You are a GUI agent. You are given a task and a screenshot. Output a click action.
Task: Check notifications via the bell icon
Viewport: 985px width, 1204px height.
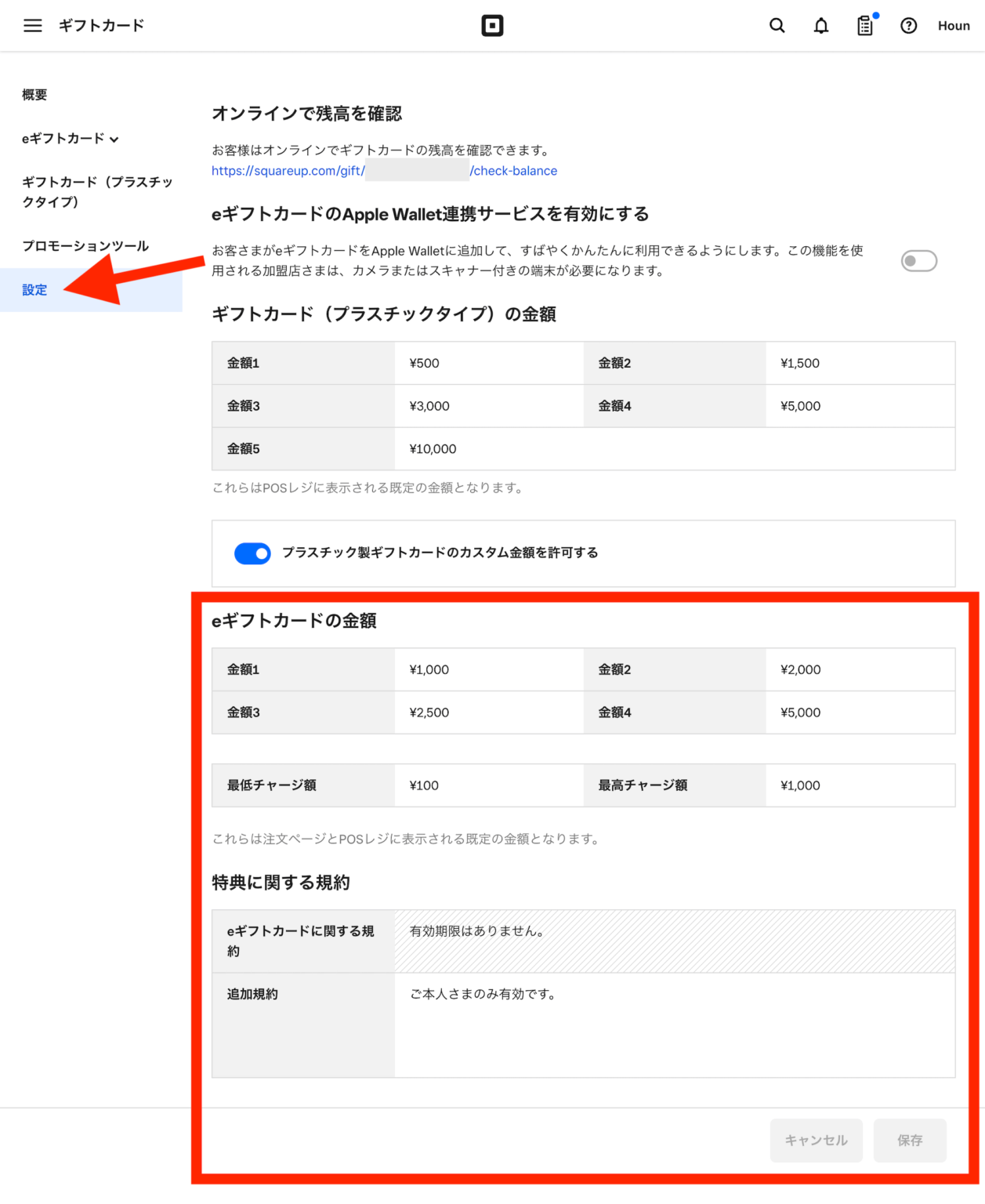click(x=820, y=25)
